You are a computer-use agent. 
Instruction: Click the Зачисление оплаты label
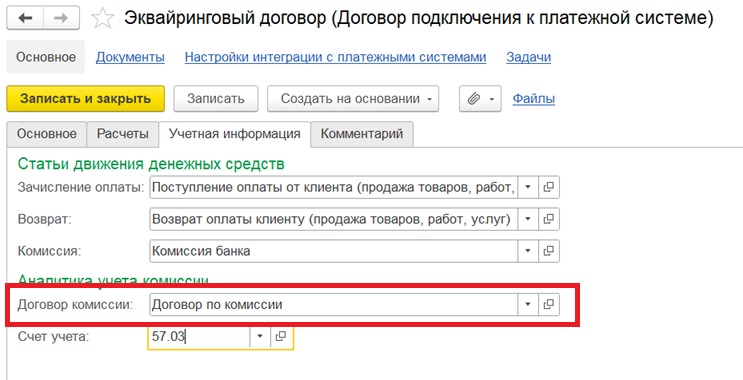point(81,188)
